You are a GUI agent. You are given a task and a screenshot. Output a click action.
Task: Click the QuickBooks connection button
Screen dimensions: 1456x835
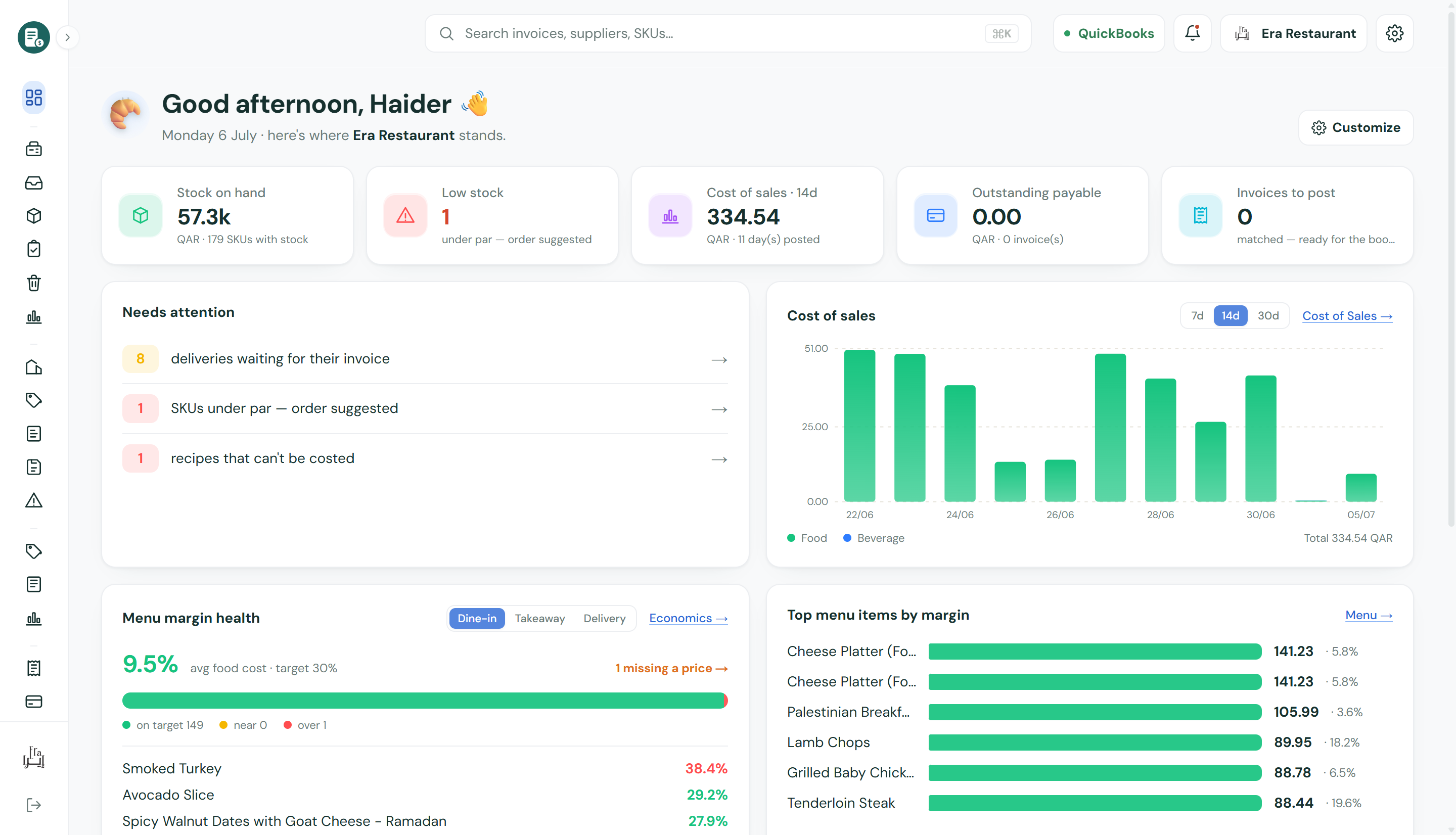[1109, 33]
